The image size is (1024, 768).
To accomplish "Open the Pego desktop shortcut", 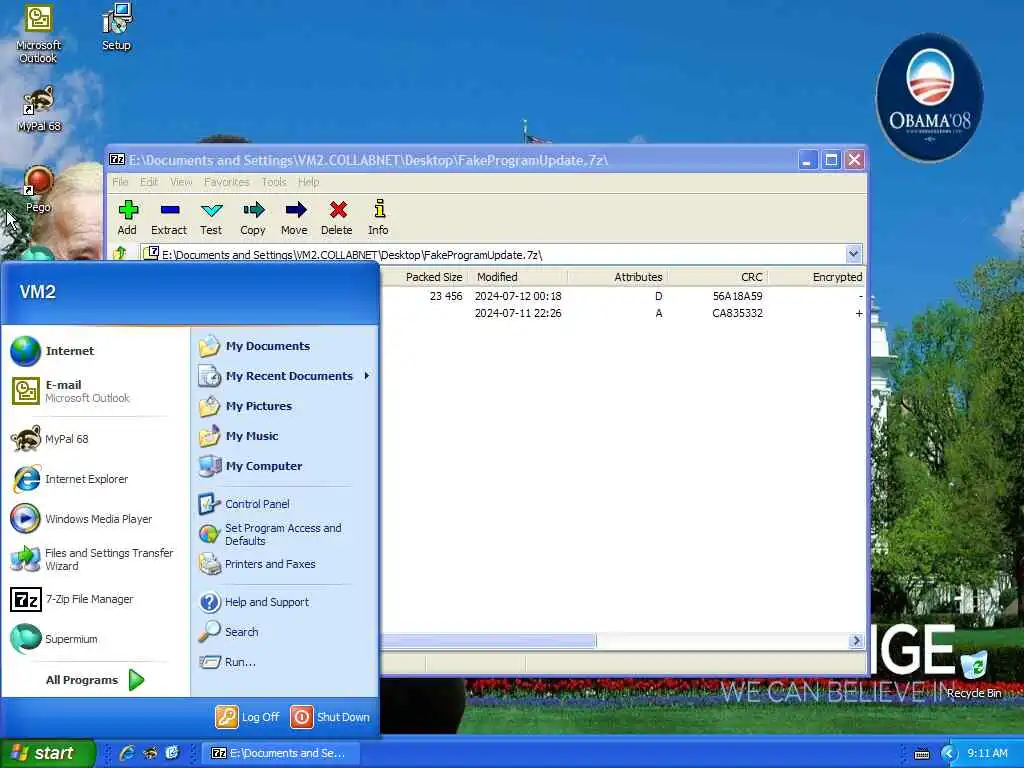I will 39,189.
